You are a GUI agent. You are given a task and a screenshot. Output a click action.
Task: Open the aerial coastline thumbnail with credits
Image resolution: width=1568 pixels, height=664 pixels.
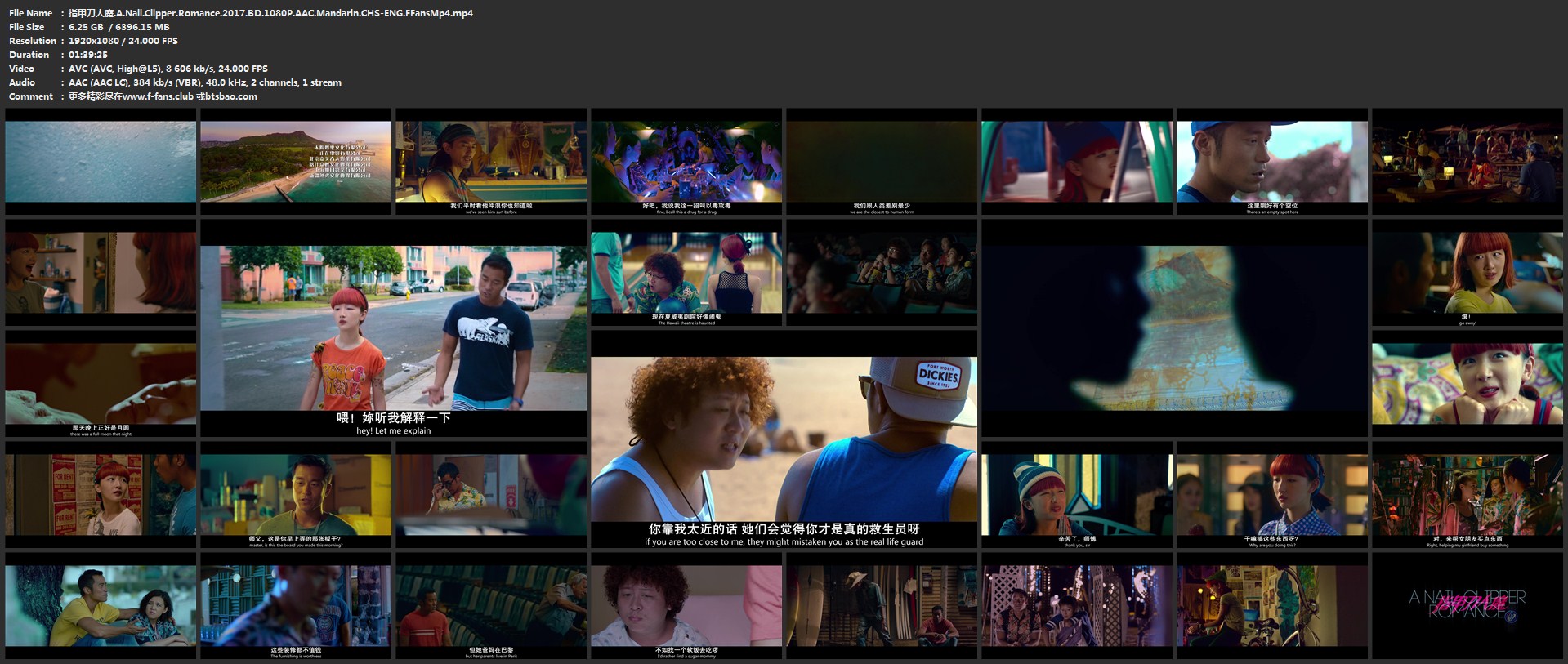click(296, 161)
